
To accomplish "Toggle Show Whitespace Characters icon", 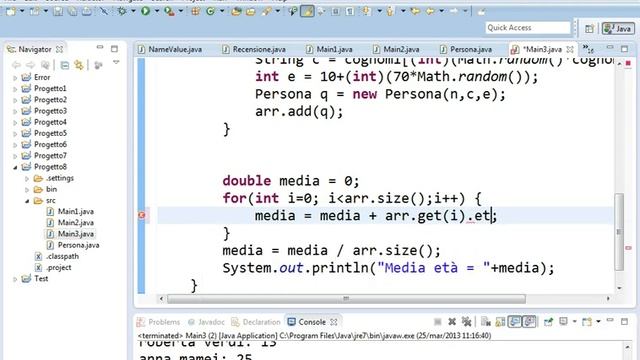I will tap(350, 11).
